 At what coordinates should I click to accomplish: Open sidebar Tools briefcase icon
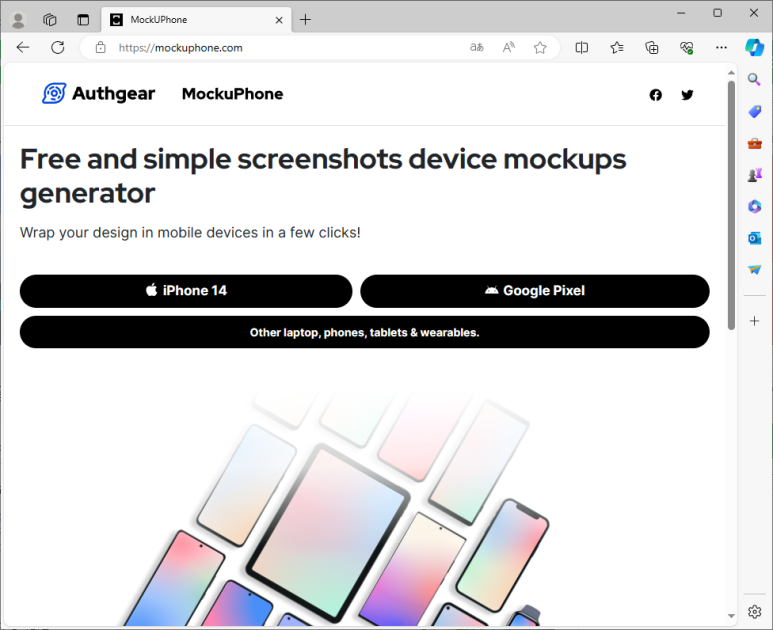point(754,143)
